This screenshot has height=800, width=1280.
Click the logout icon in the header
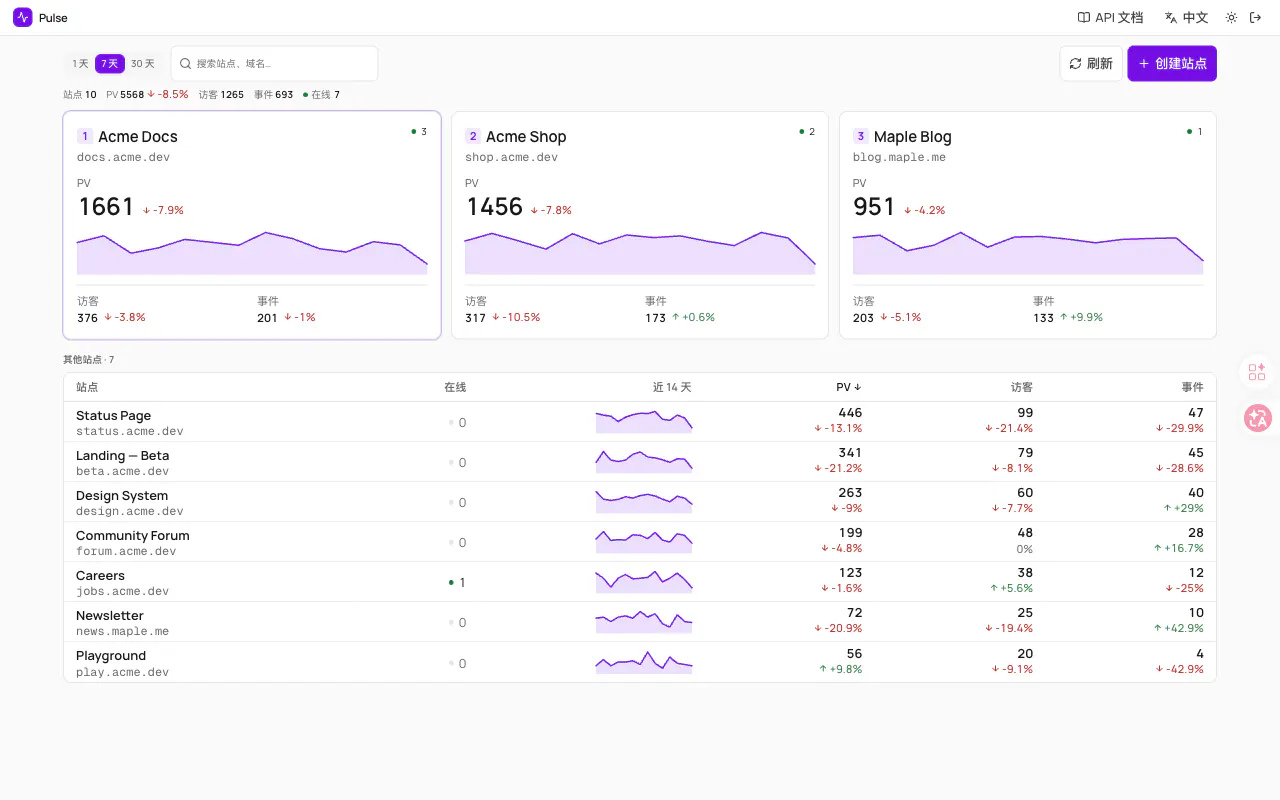[x=1256, y=18]
